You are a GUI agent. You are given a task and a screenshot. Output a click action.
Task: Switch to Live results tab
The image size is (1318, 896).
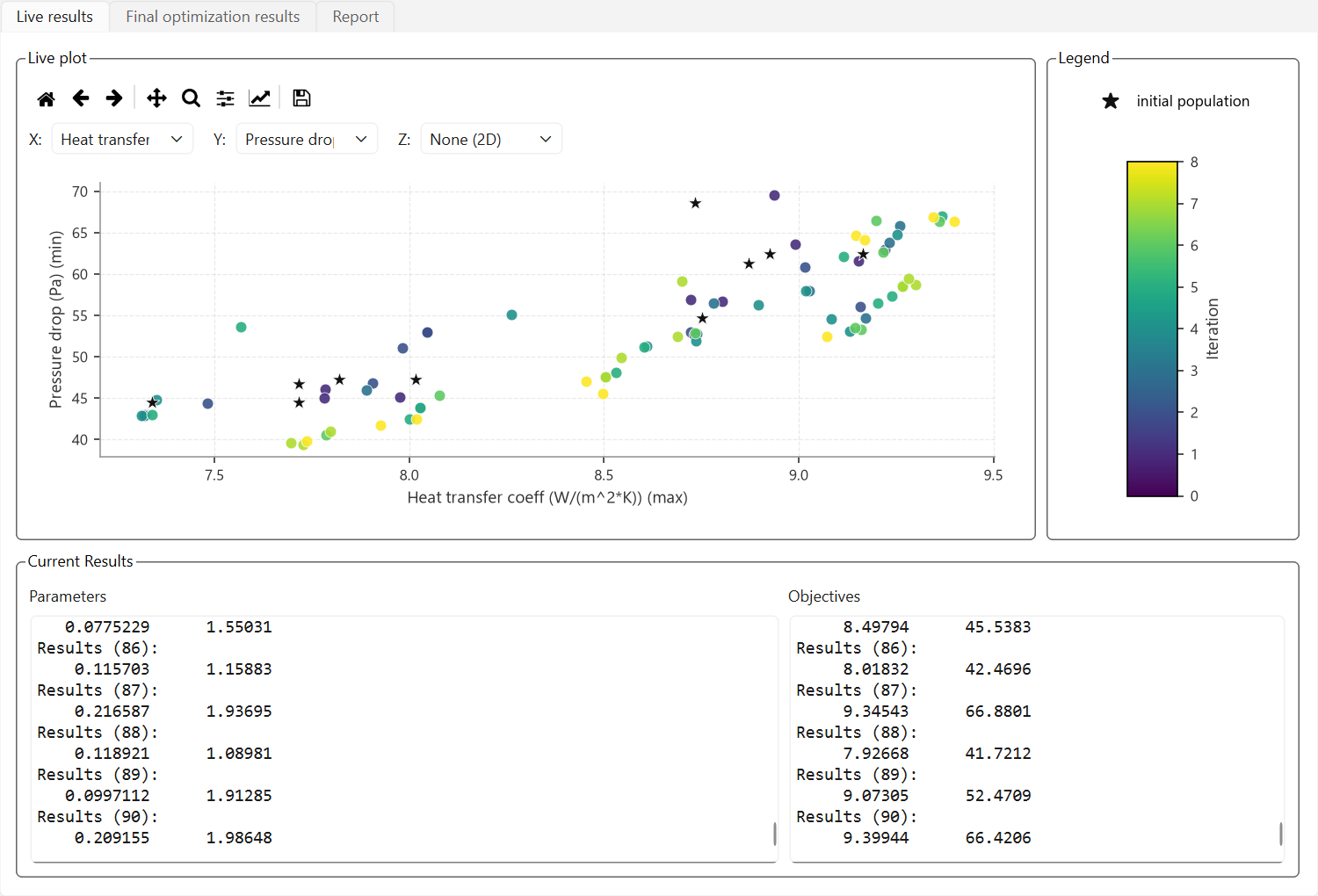pyautogui.click(x=54, y=17)
